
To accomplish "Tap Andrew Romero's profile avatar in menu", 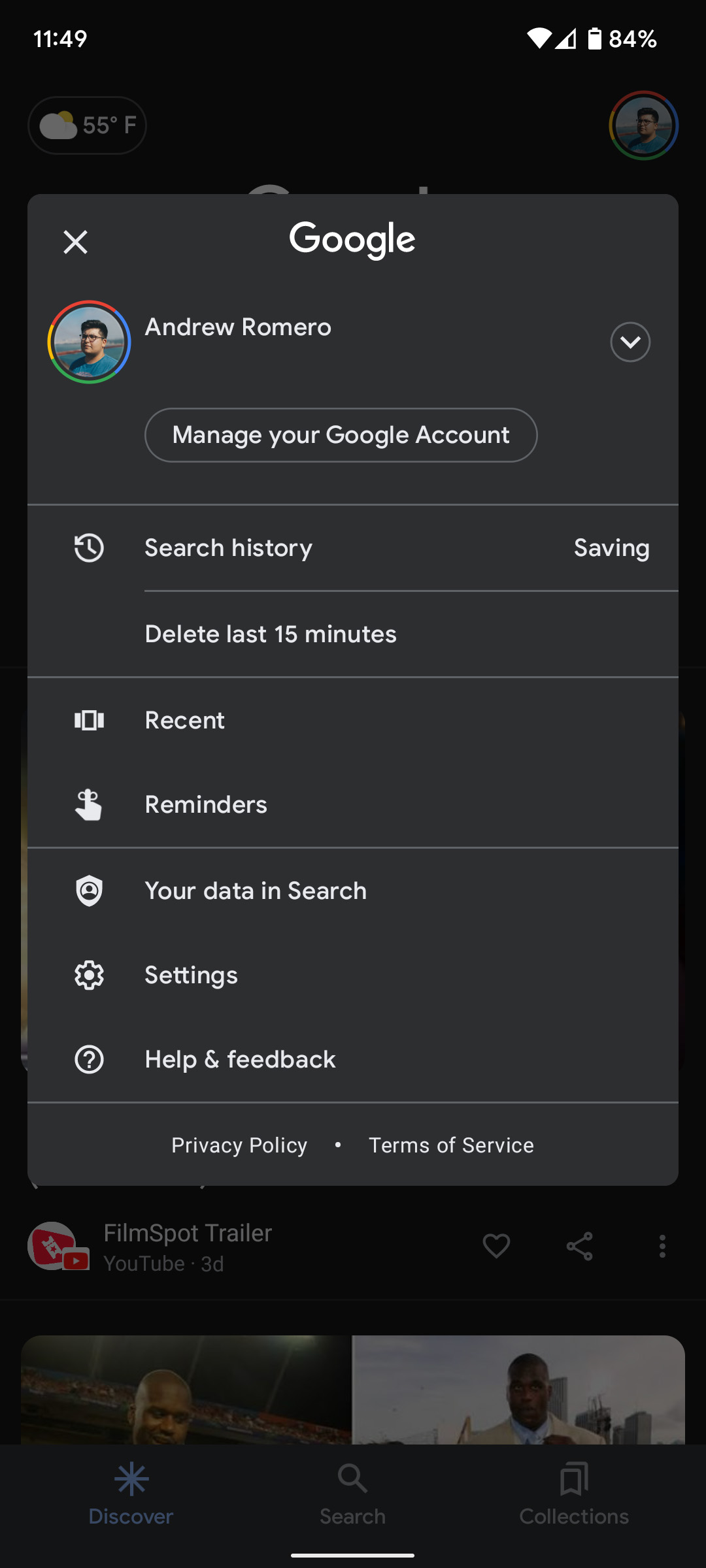I will point(89,342).
